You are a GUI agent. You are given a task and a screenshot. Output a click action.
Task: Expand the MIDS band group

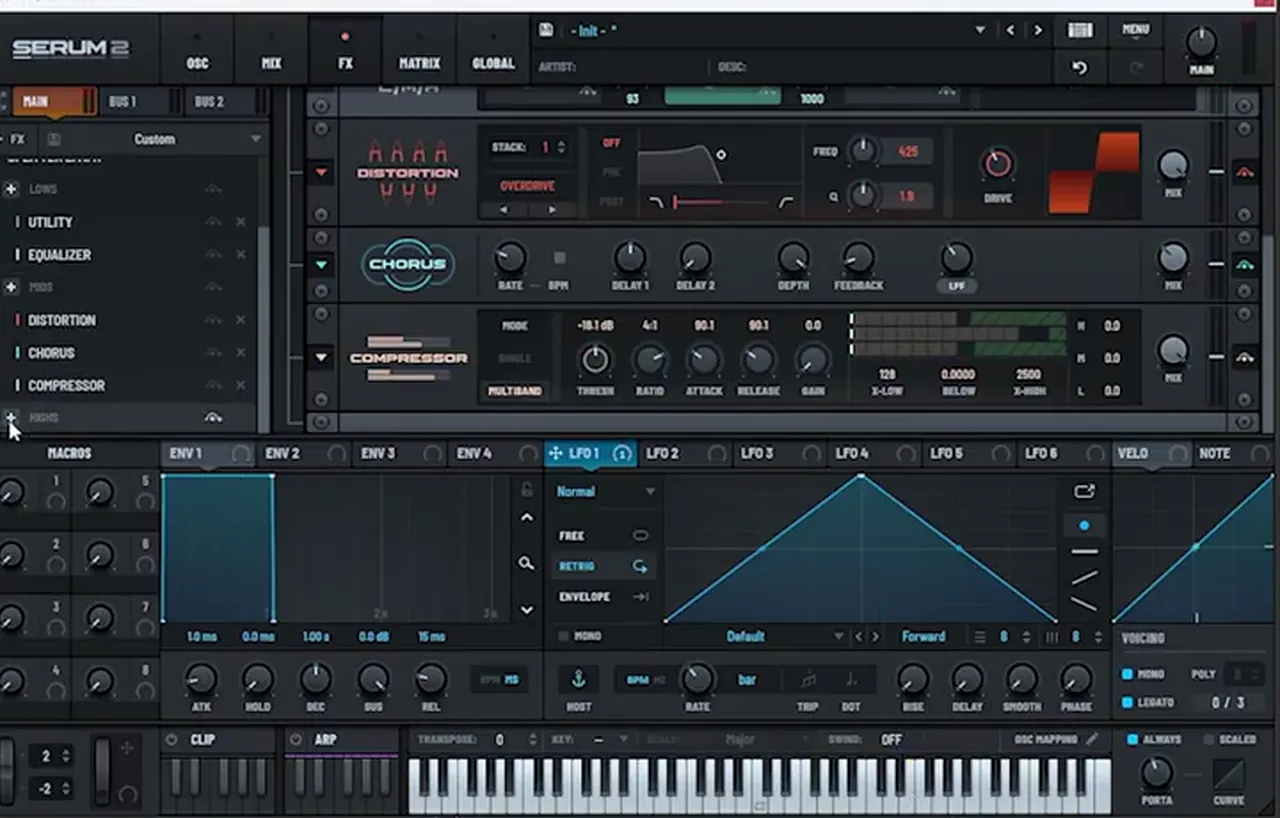[x=11, y=287]
